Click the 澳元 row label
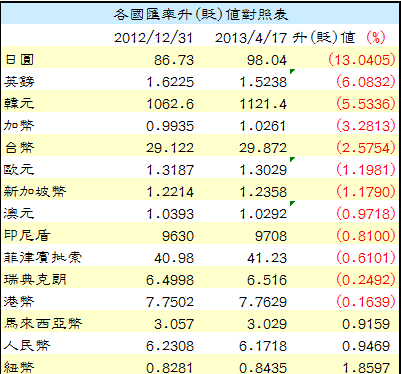This screenshot has width=401, height=374. (x=19, y=214)
